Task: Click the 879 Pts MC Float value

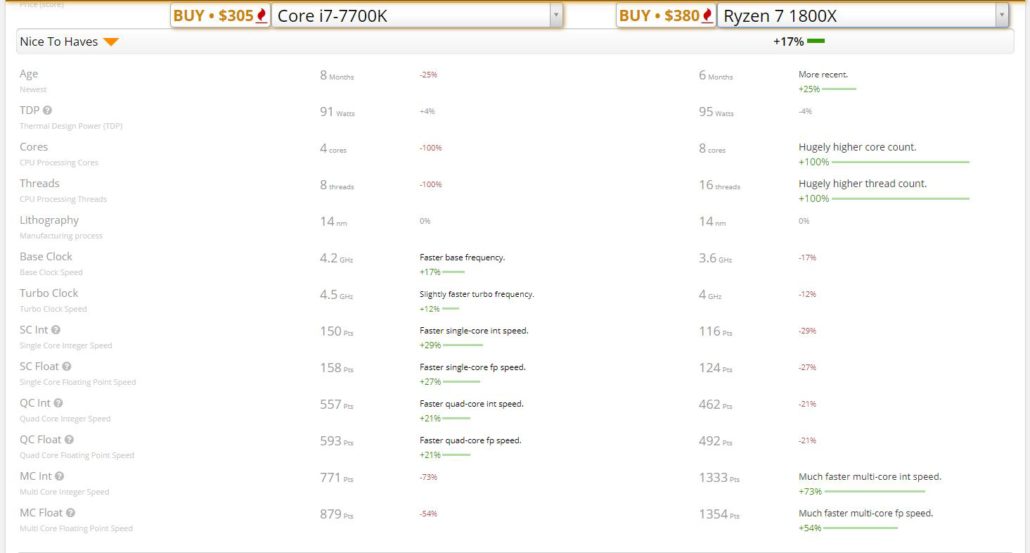Action: [x=336, y=514]
